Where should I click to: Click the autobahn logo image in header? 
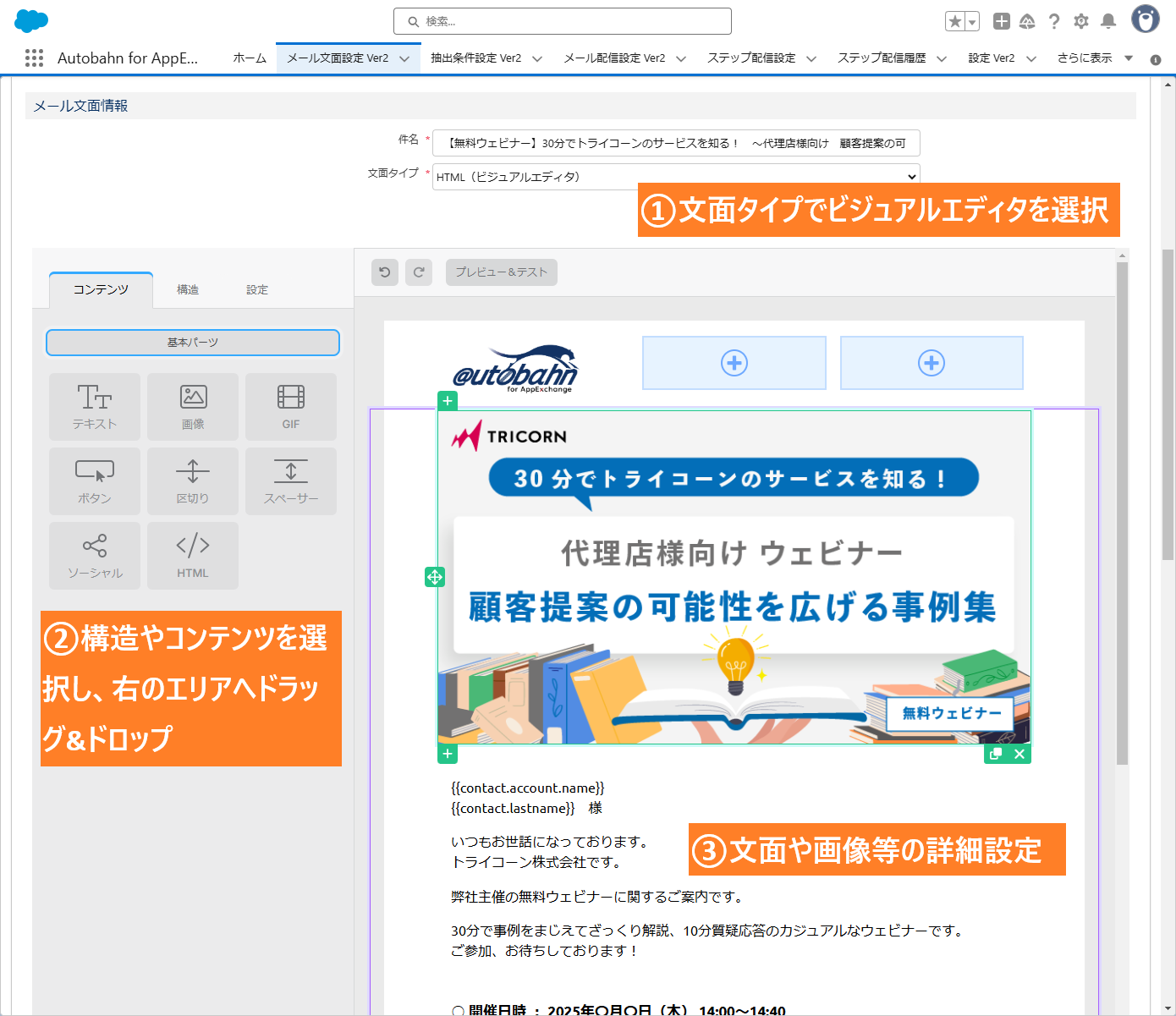click(514, 368)
